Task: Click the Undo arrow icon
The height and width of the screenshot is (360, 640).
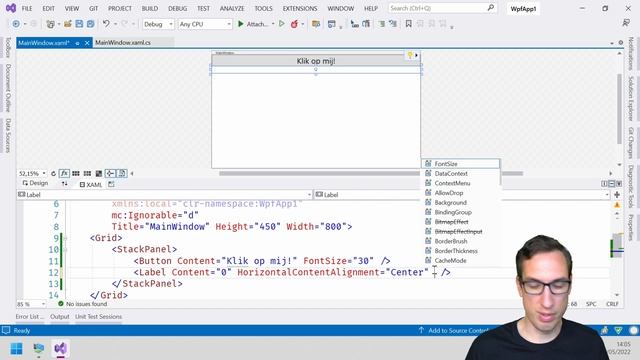Action: [106, 24]
